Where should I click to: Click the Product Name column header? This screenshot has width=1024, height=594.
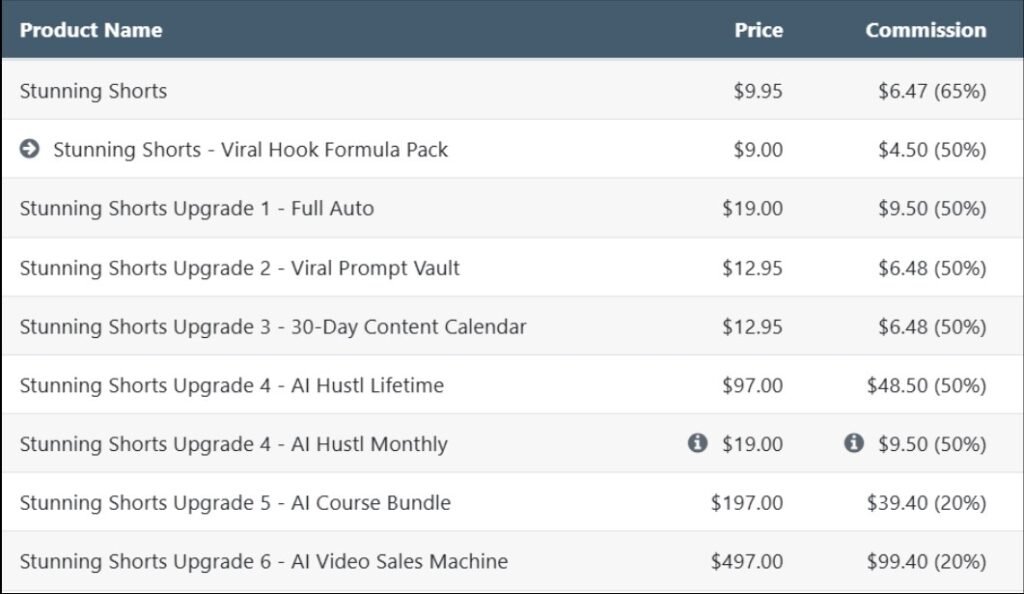(91, 30)
